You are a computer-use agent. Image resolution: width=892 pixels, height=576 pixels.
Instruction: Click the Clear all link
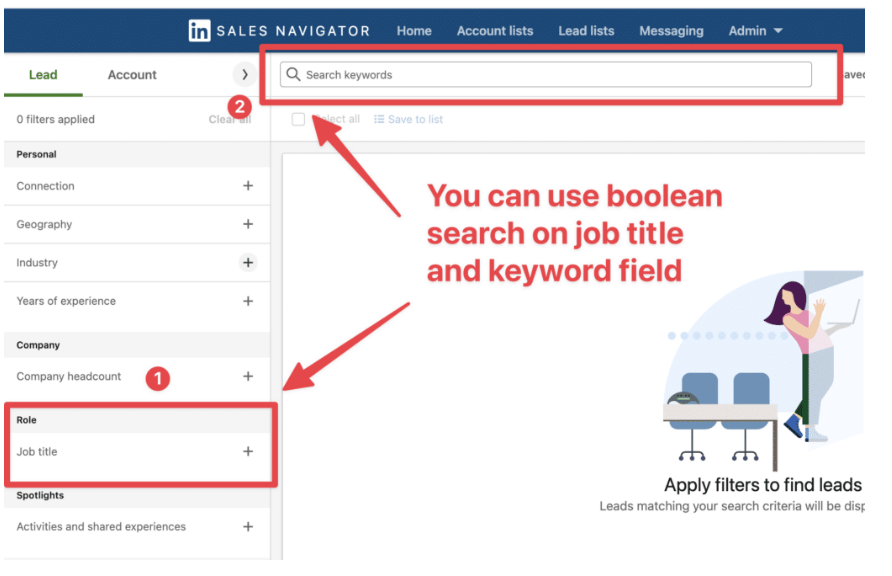[x=230, y=119]
